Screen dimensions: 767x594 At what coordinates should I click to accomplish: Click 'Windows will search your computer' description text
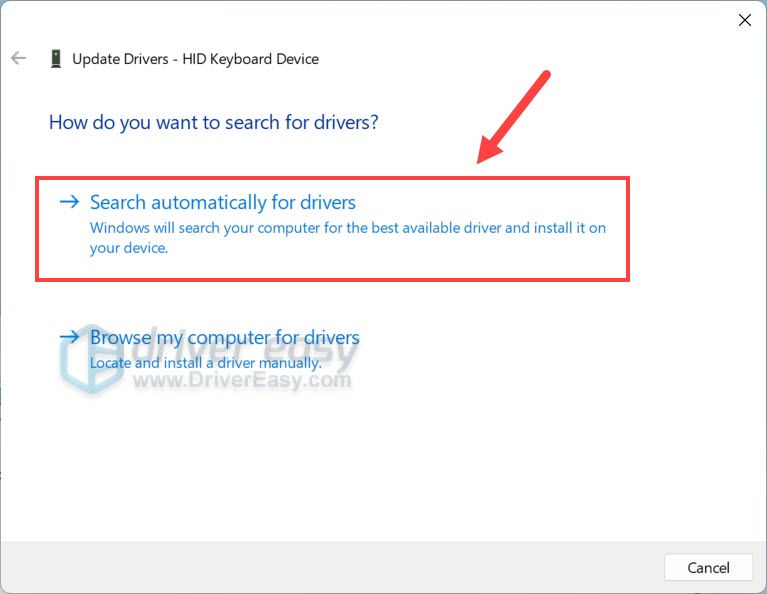(348, 238)
